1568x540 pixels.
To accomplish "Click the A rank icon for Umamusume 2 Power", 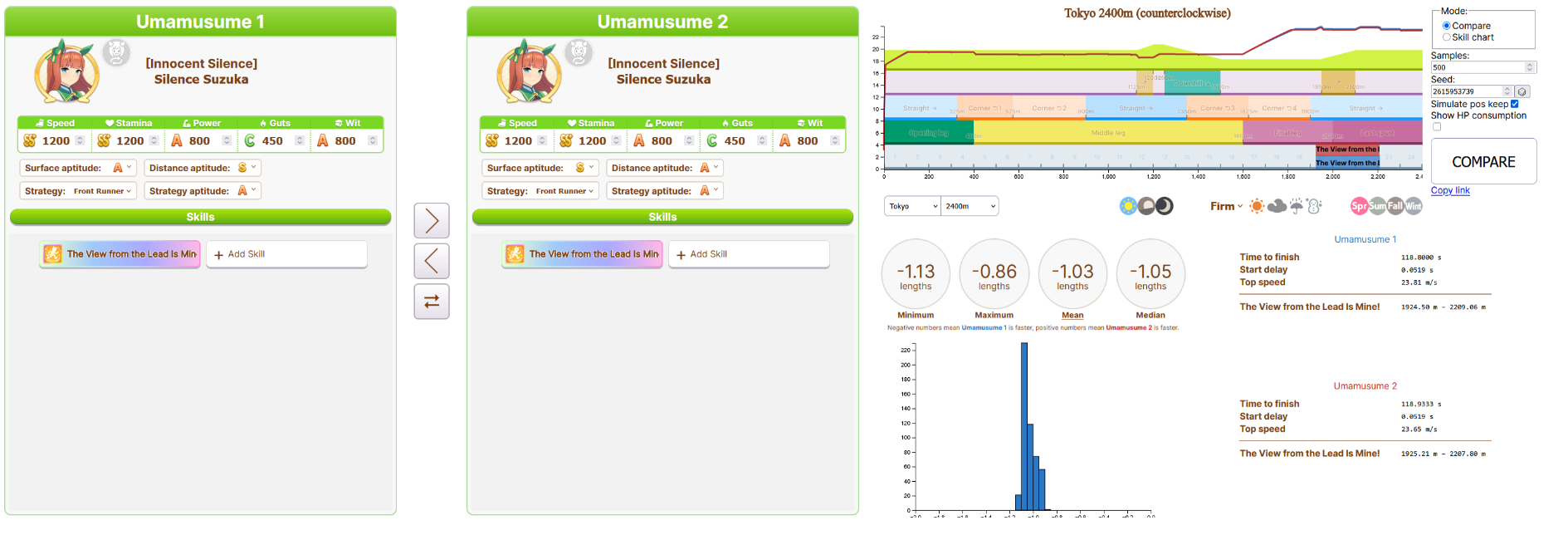I will click(x=639, y=140).
